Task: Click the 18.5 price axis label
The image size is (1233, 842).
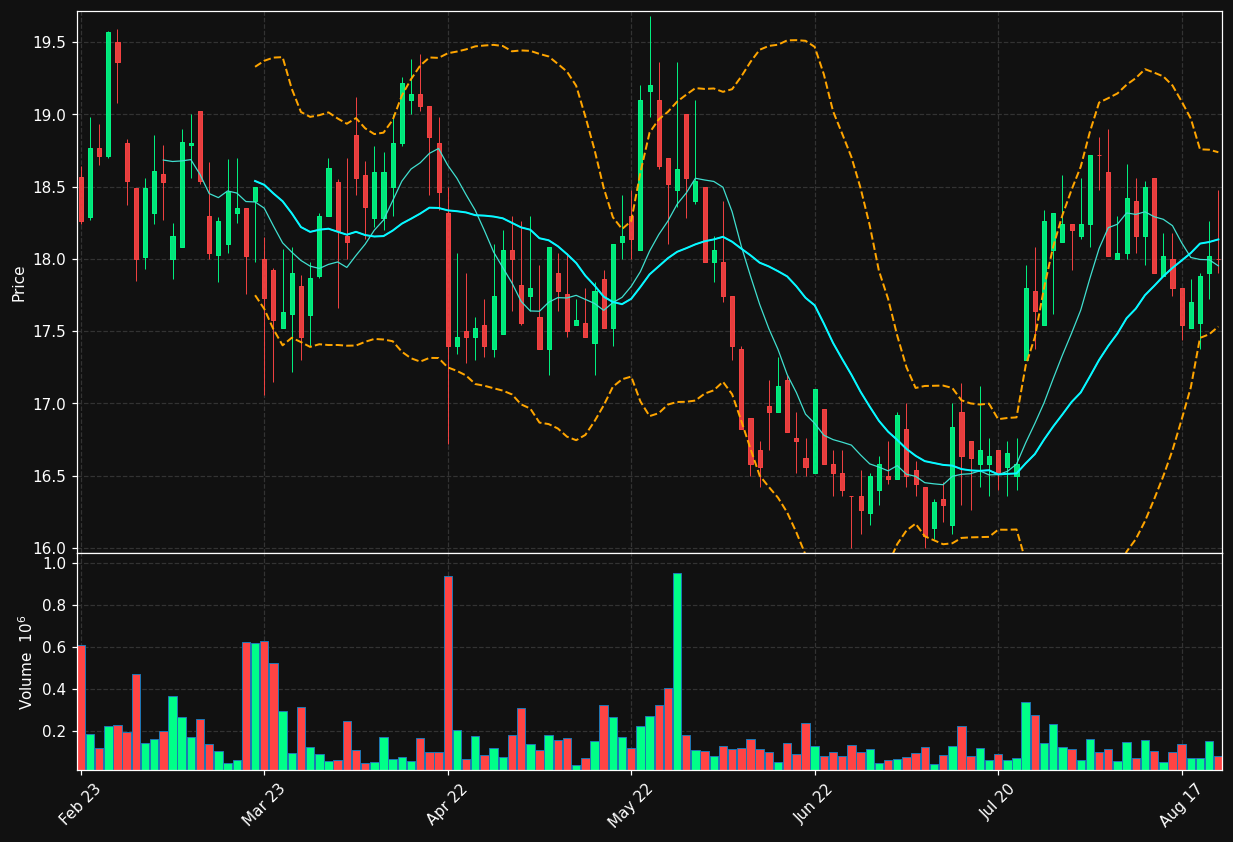Action: point(48,187)
